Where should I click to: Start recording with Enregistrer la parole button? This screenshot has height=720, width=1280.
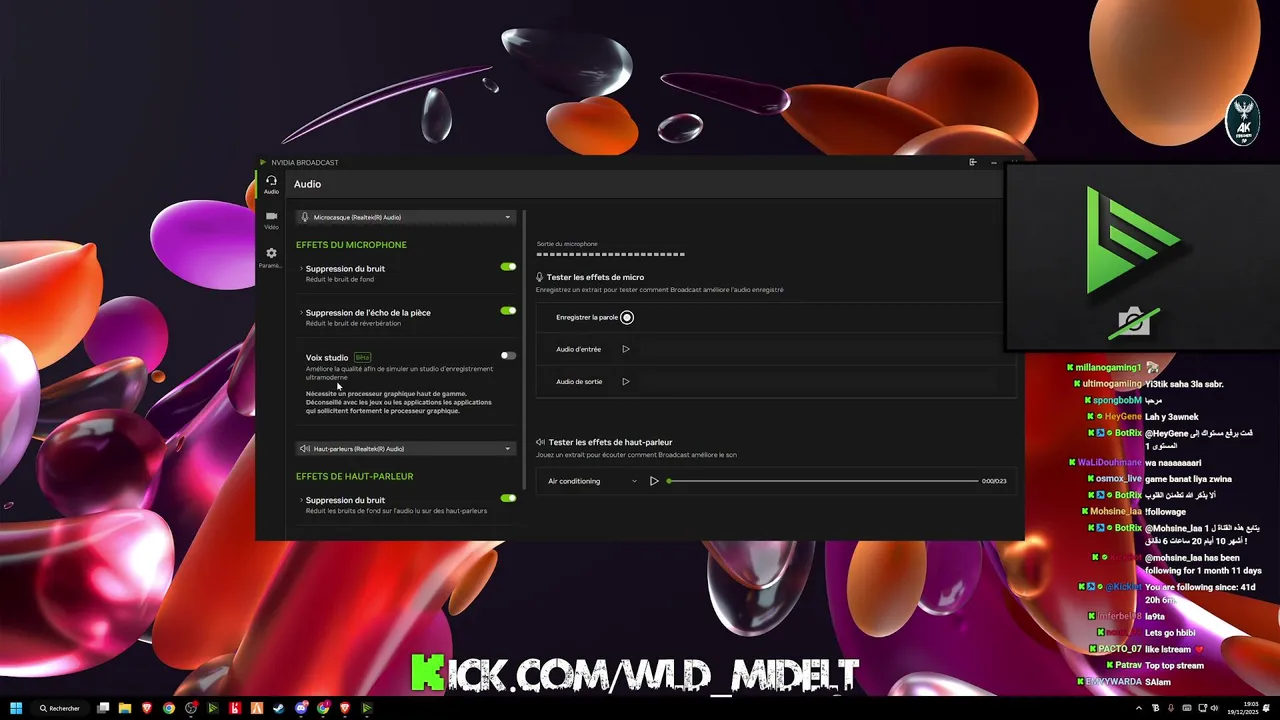(627, 317)
